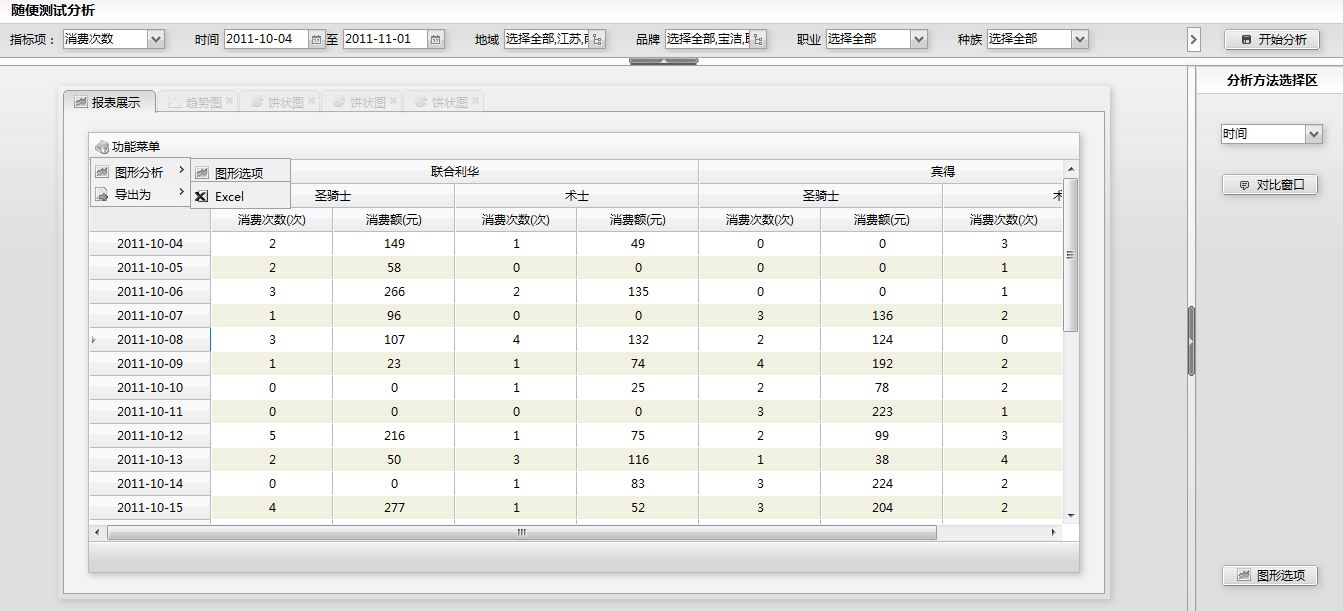Select the 2011-10-12 row header

150,435
